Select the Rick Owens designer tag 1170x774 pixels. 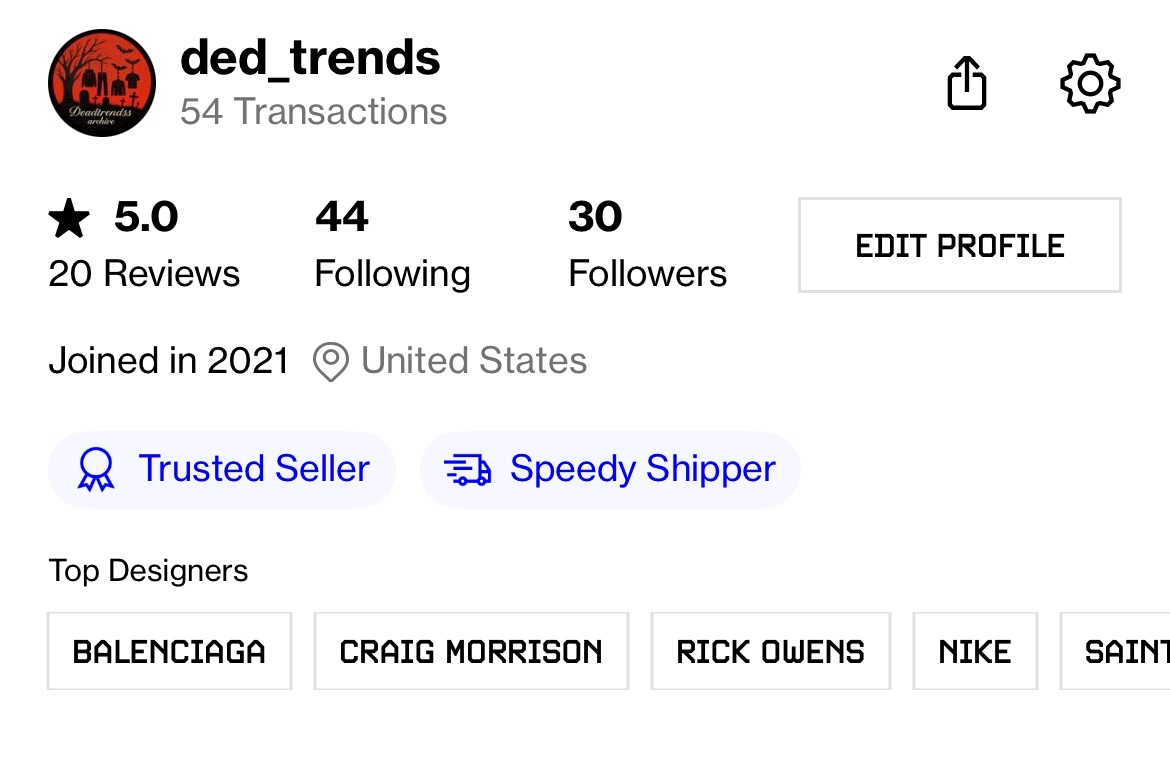tap(770, 652)
